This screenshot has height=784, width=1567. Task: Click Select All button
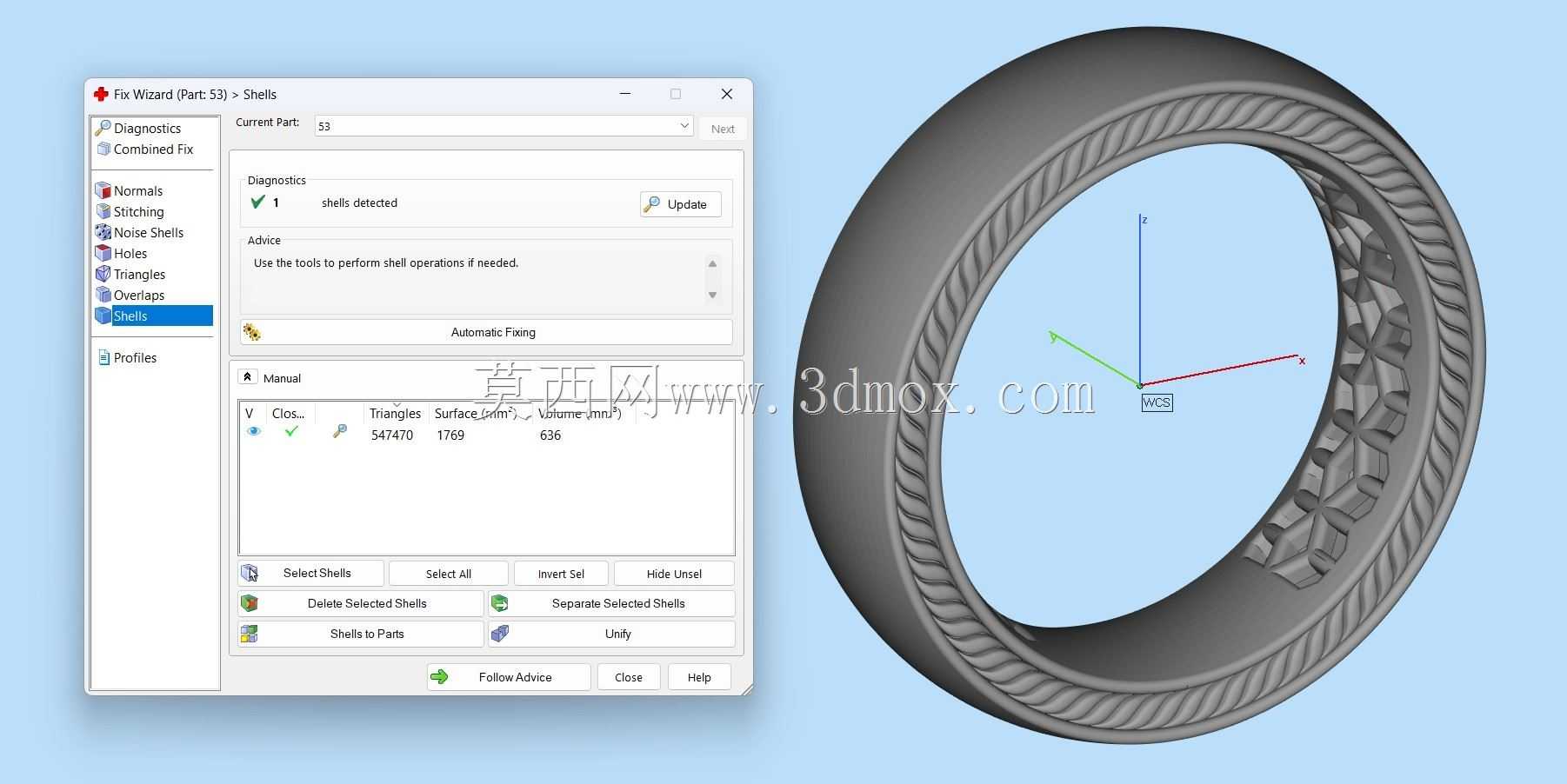point(449,574)
